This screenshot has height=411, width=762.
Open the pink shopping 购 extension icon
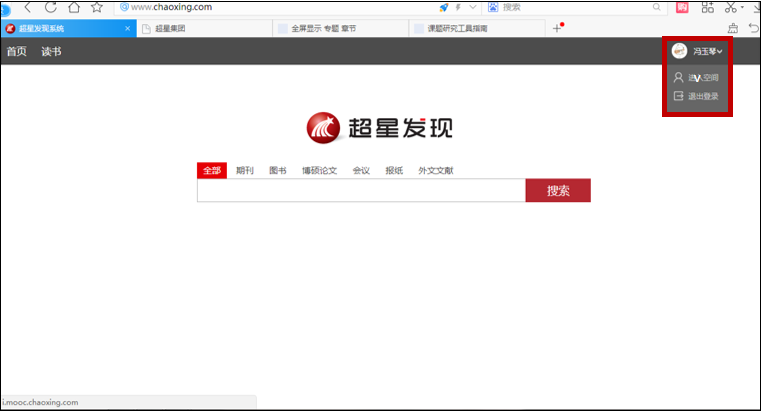[682, 7]
